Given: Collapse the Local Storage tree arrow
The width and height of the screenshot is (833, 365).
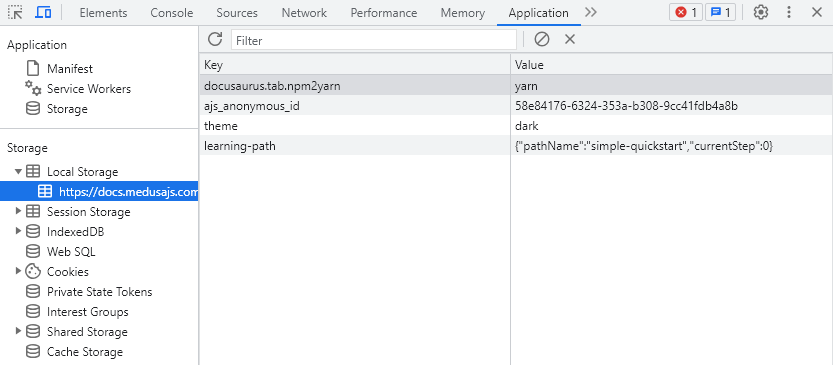Looking at the screenshot, I should [x=19, y=172].
